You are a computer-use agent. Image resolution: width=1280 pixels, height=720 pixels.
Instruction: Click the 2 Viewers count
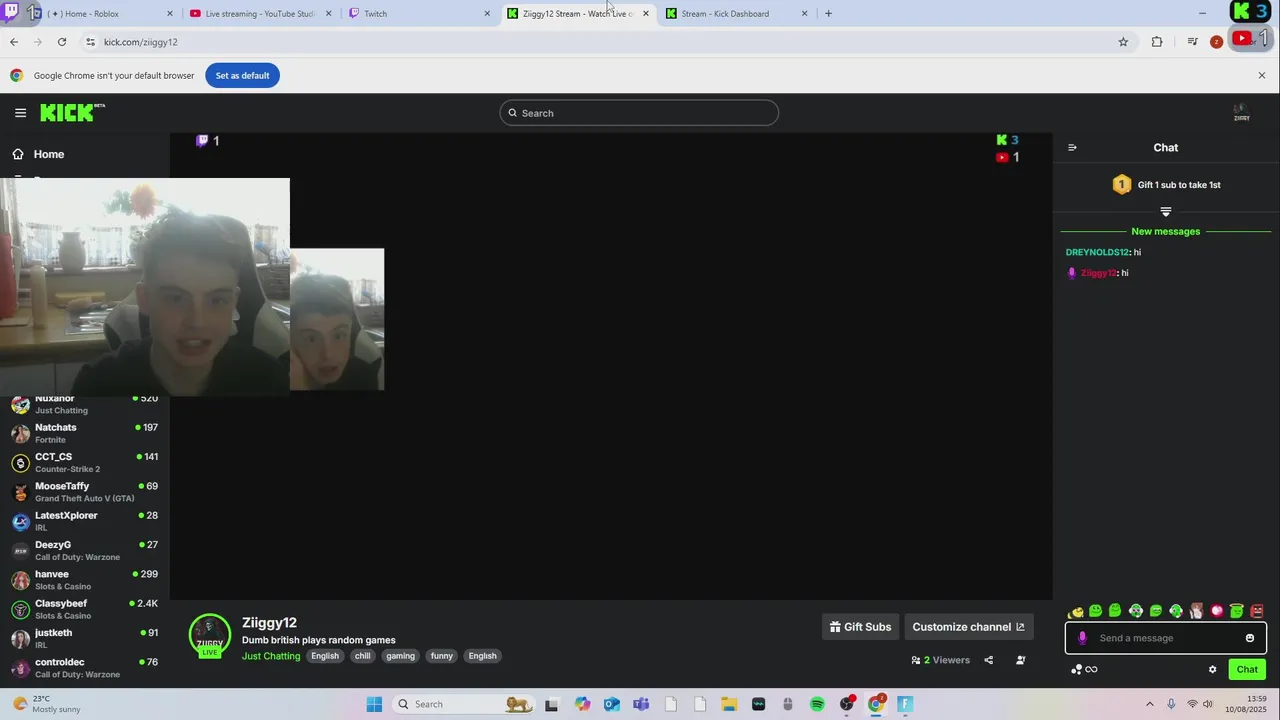coord(940,660)
